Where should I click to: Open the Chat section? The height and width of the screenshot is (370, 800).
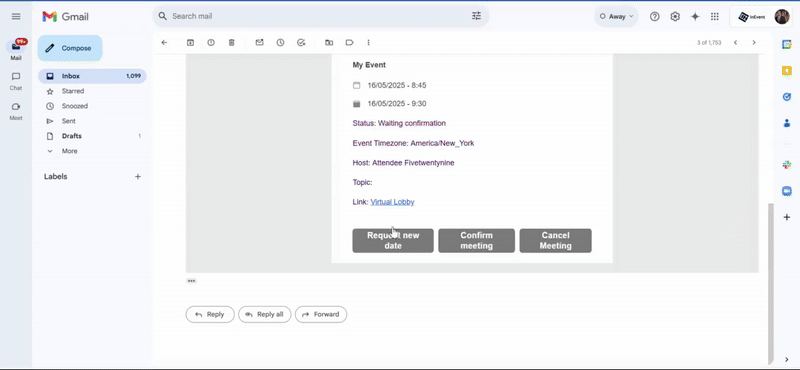pos(16,81)
